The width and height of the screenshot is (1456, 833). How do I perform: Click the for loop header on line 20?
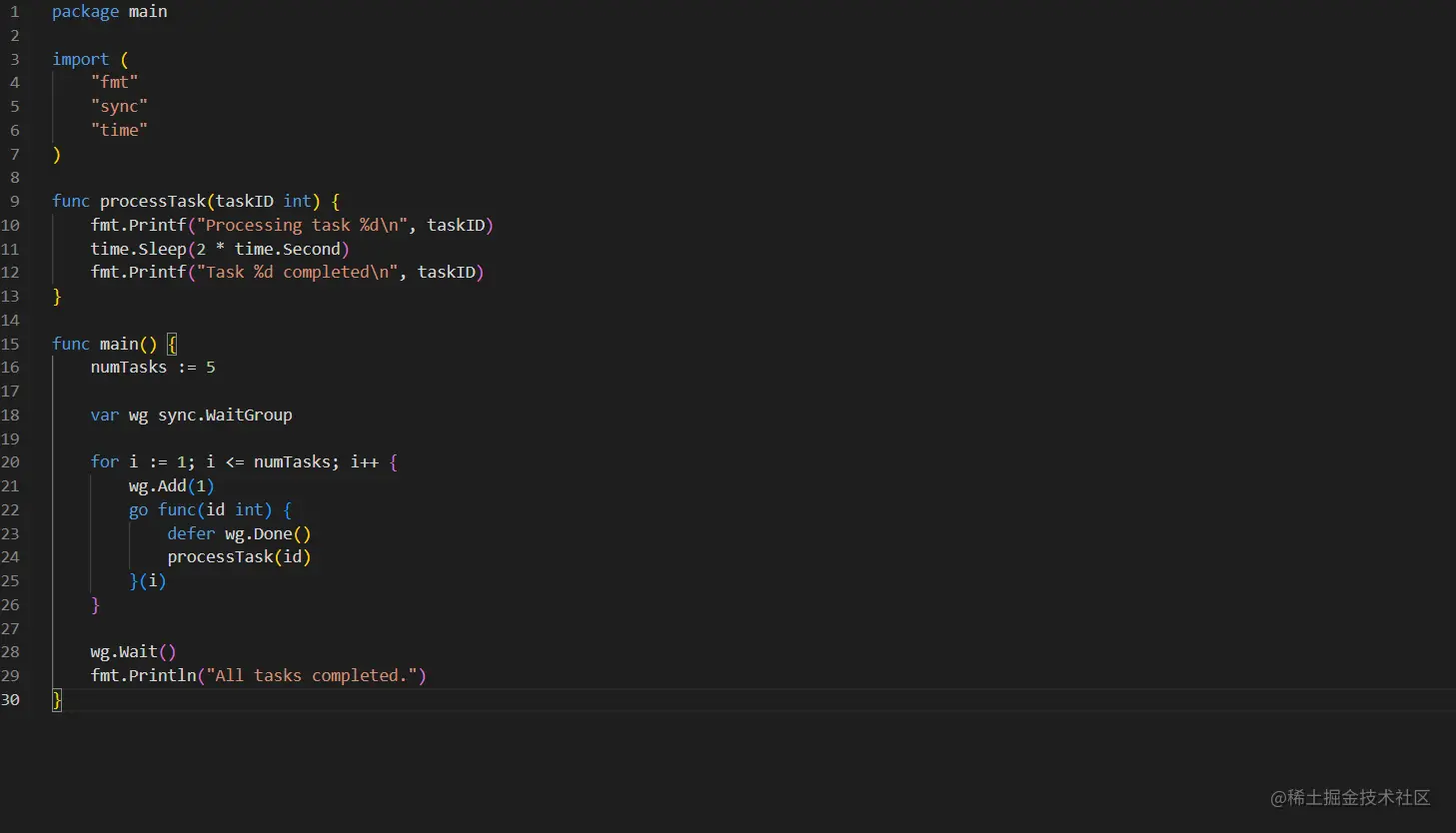pyautogui.click(x=244, y=462)
